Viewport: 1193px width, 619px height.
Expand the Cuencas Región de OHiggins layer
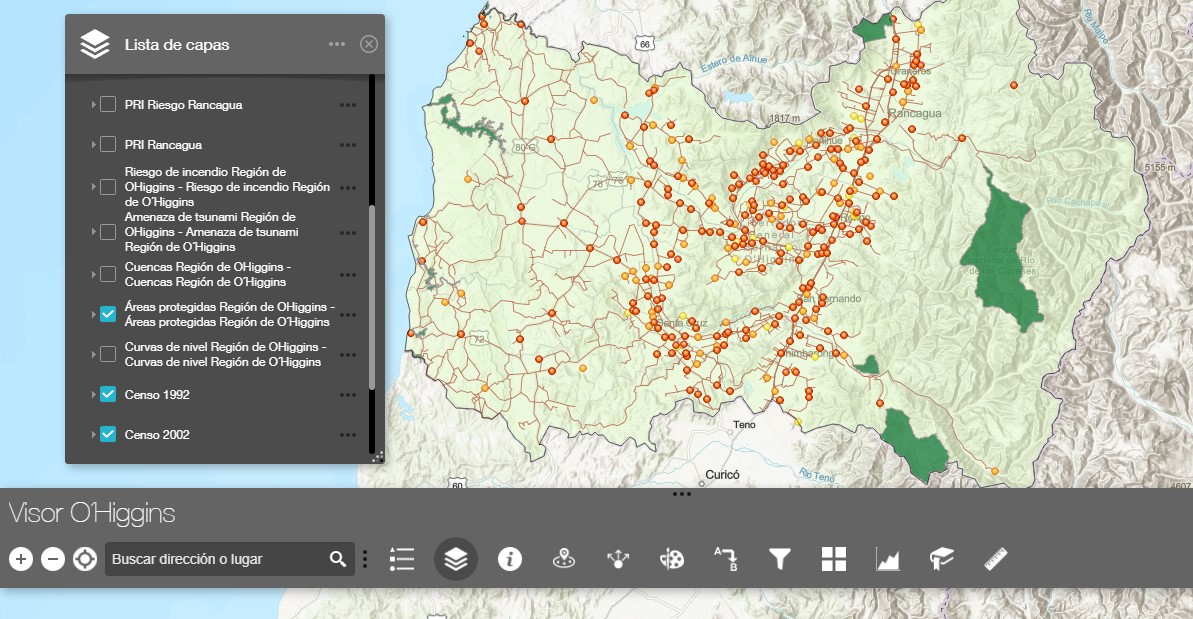point(93,275)
